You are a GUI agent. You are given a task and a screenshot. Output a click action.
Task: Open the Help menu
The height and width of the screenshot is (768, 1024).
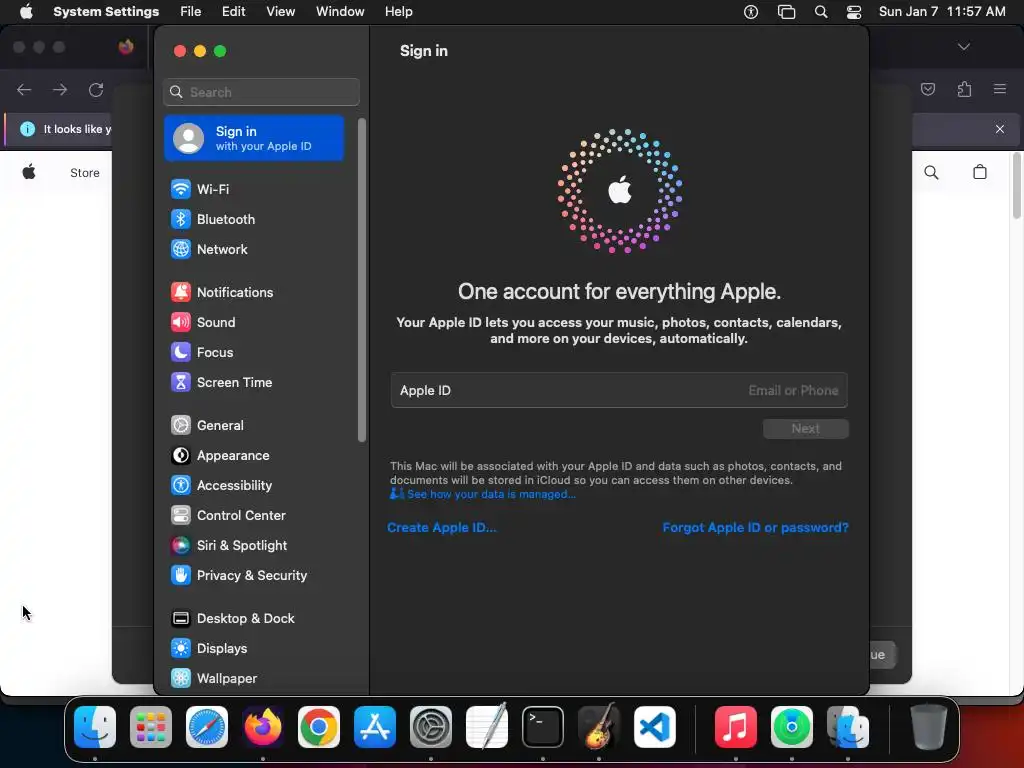tap(398, 12)
